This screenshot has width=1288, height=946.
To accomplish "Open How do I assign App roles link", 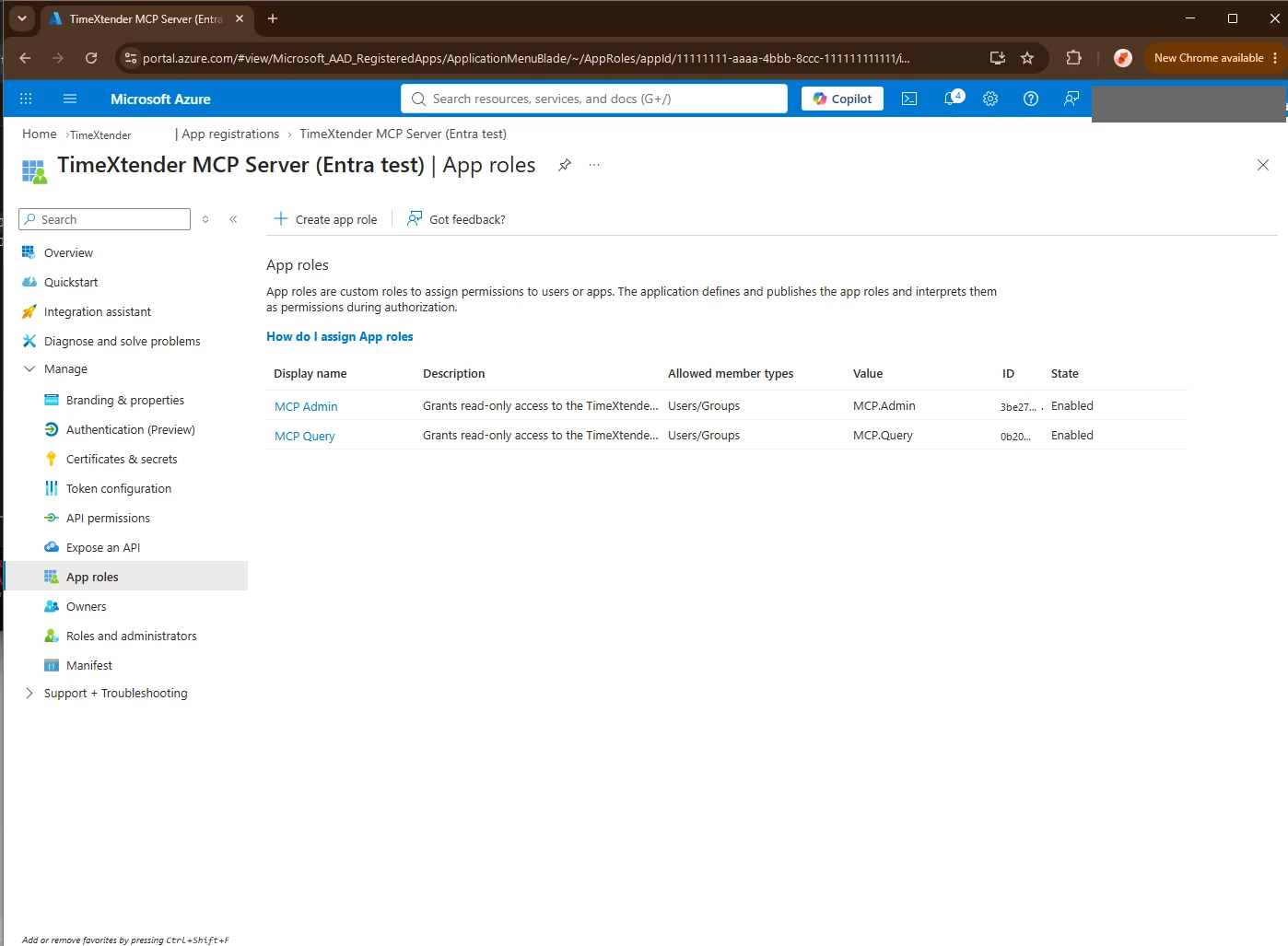I will pos(340,336).
